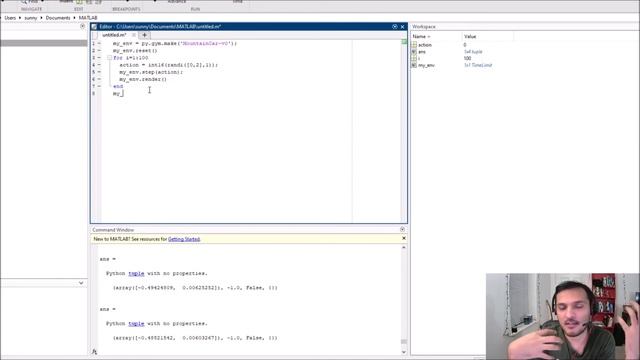
Task: Select the ans variable icon in Workspace
Action: 414,52
